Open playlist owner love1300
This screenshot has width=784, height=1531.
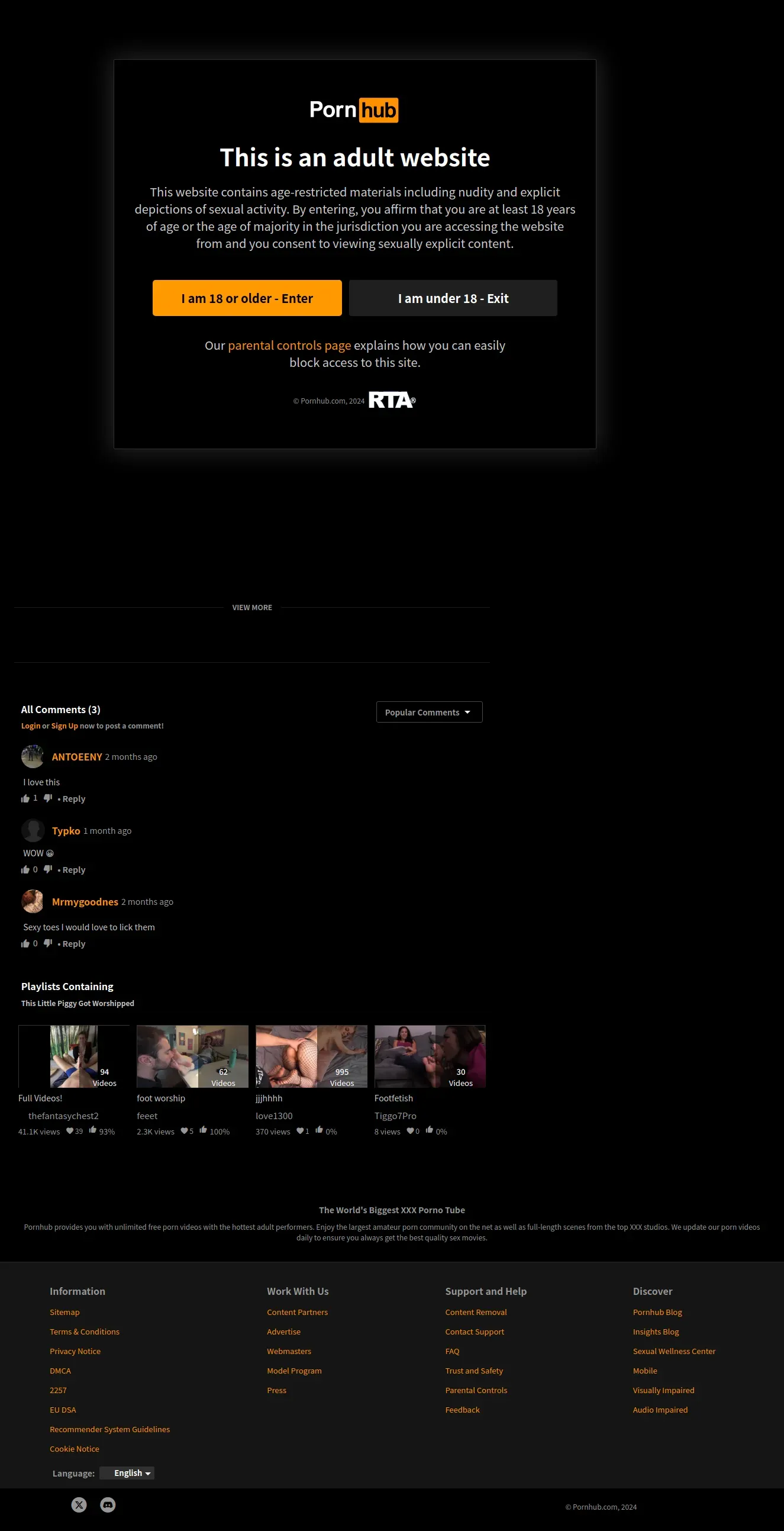coord(274,1116)
